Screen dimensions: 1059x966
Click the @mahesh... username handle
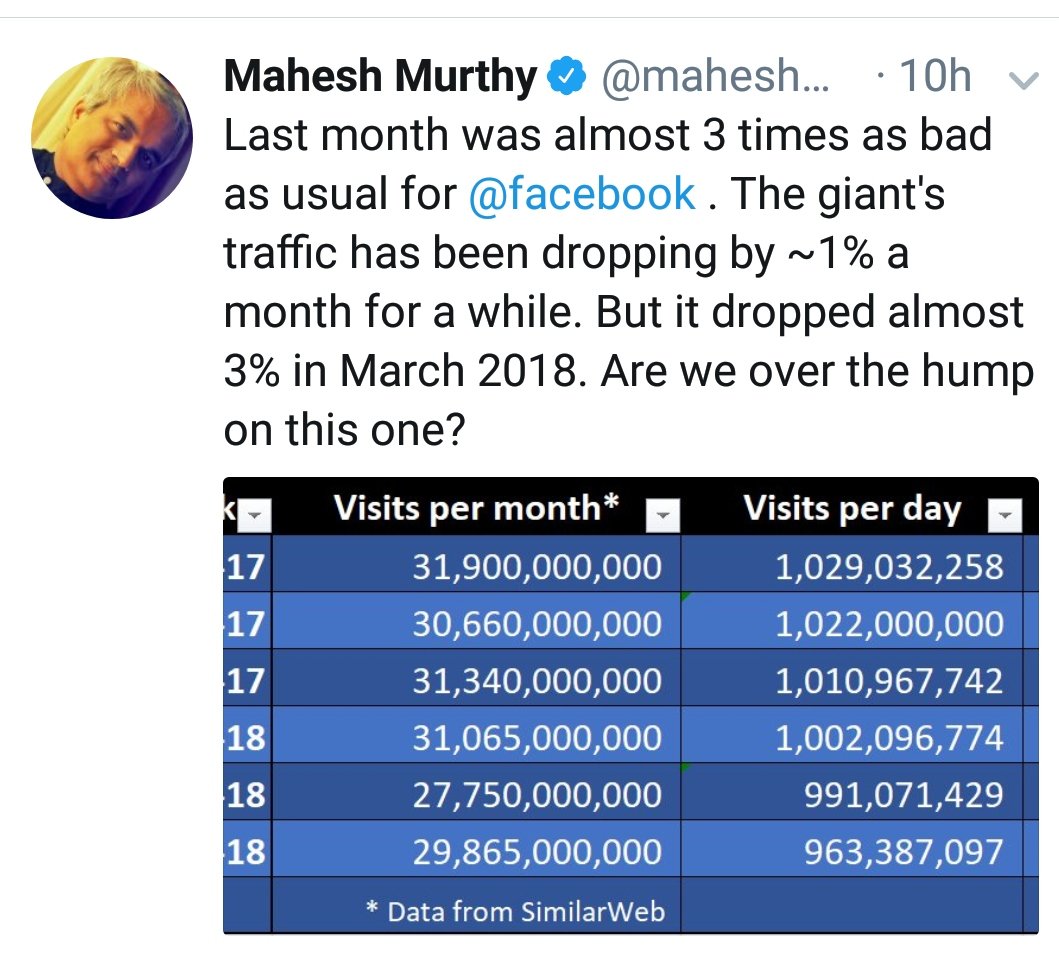point(714,77)
